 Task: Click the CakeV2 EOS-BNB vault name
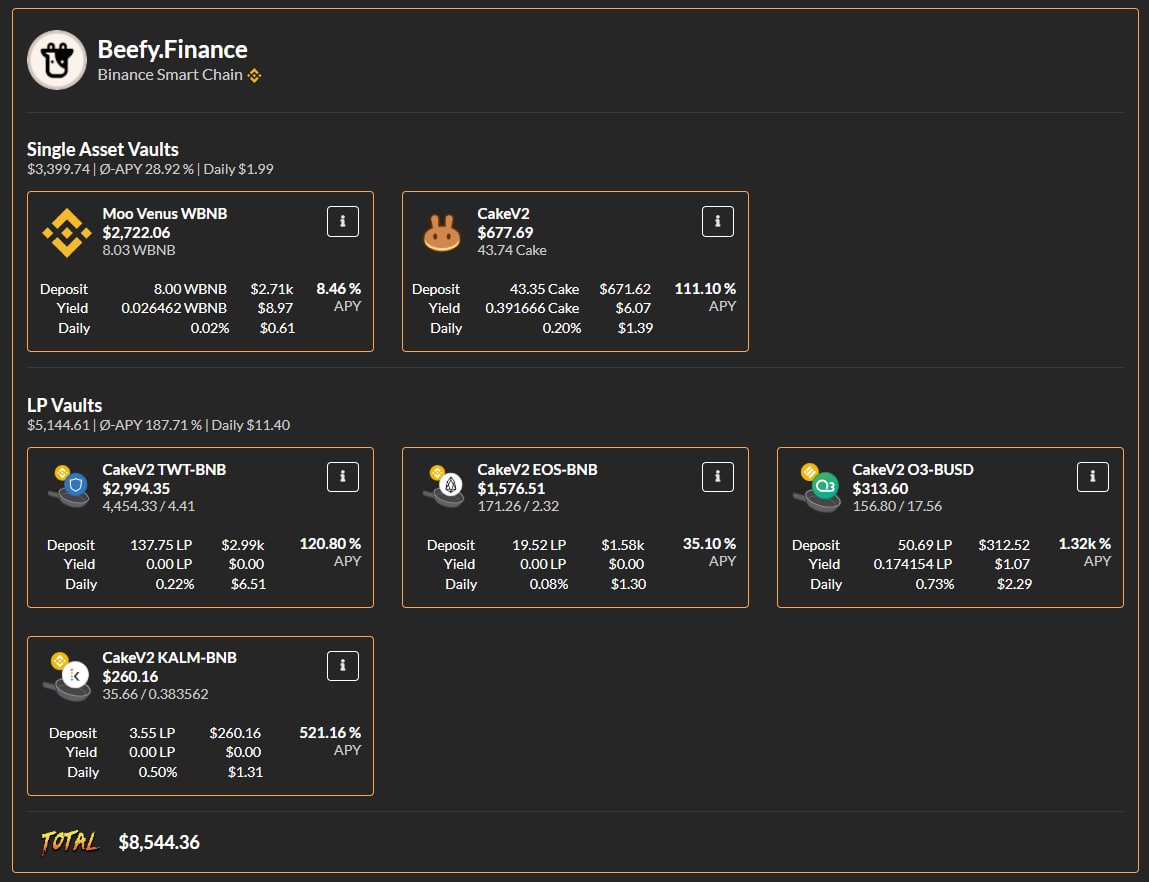(x=537, y=470)
